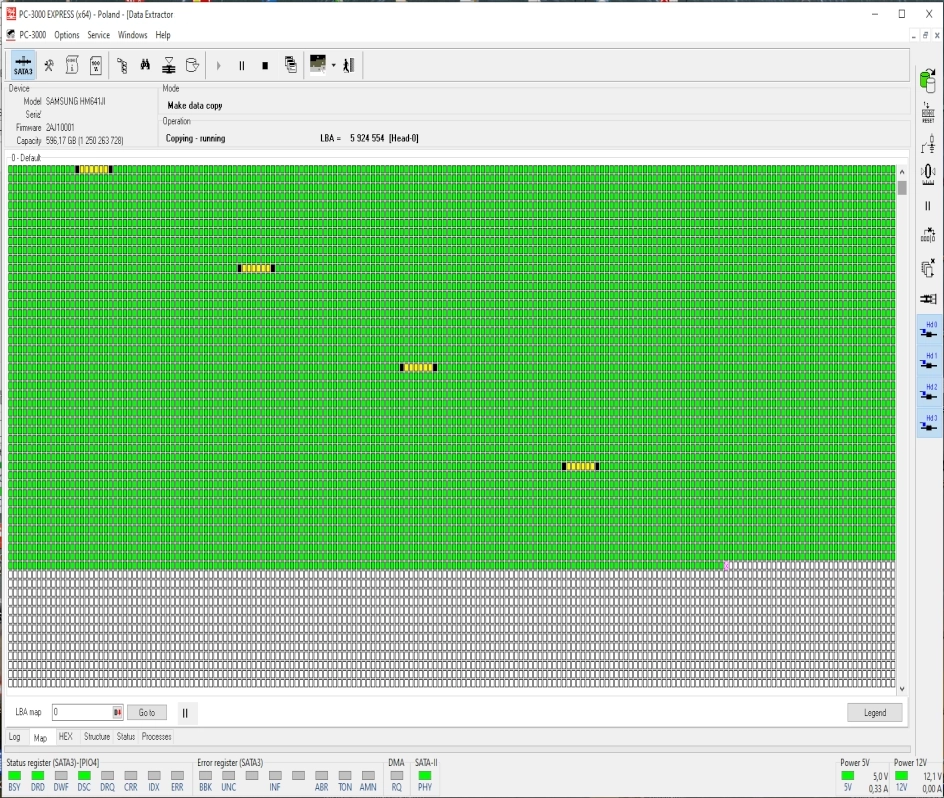
Task: Click the pause icon in right sidebar
Action: point(928,206)
